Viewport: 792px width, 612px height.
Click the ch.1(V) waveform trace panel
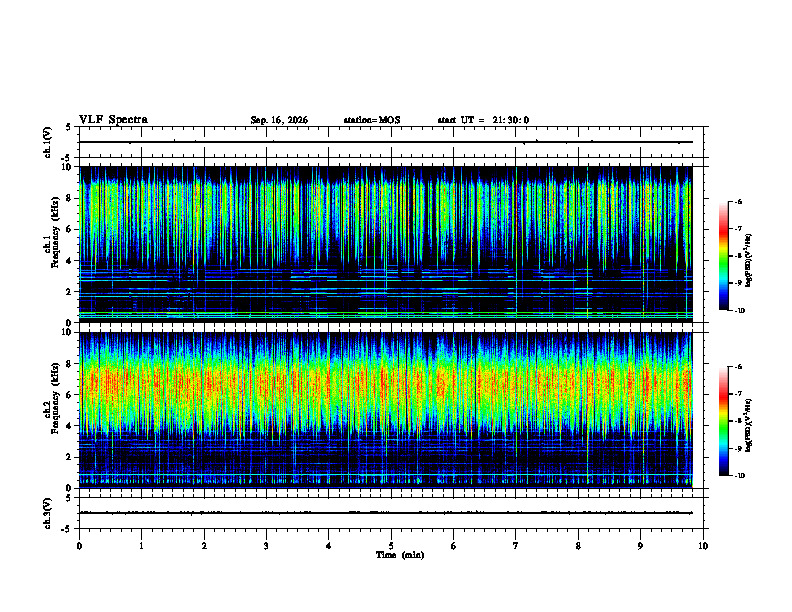click(391, 142)
